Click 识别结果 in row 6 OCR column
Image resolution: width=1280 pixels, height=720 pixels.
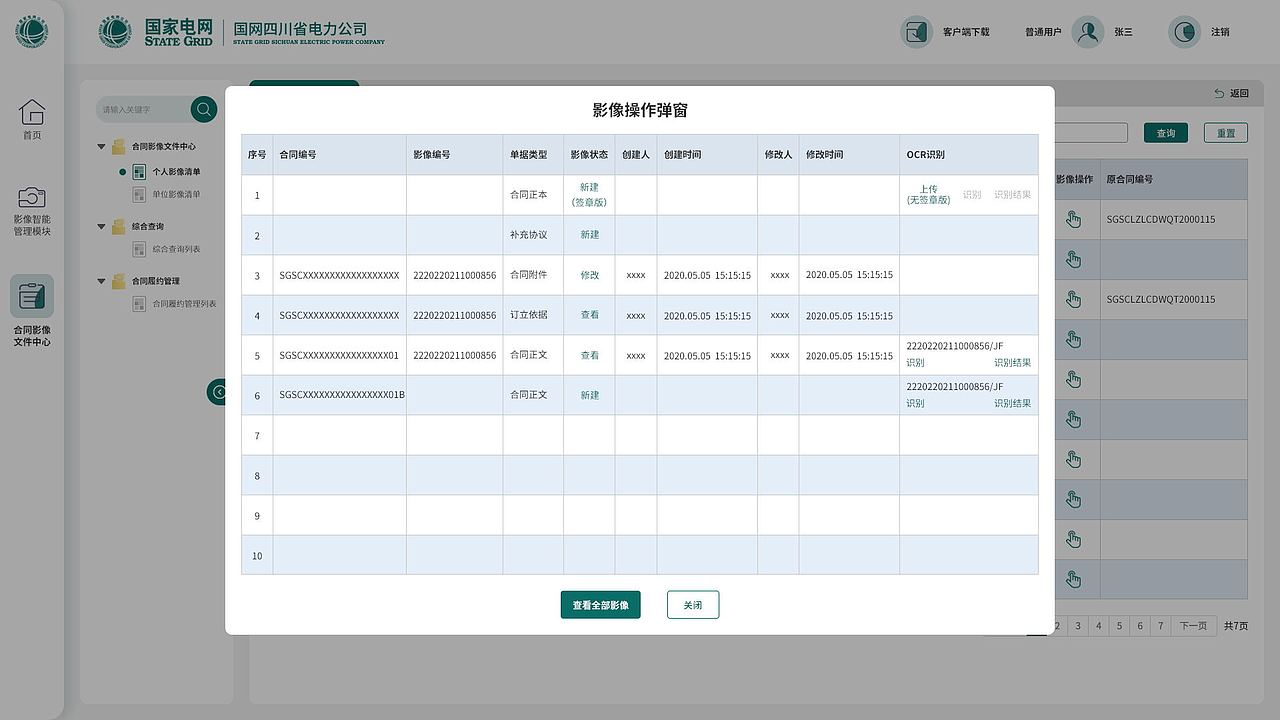pyautogui.click(x=1012, y=404)
